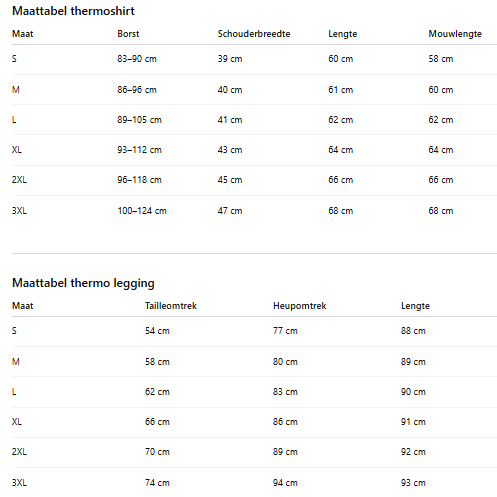Click the Maattabel thermo legging heading
The width and height of the screenshot is (497, 497).
click(x=83, y=283)
